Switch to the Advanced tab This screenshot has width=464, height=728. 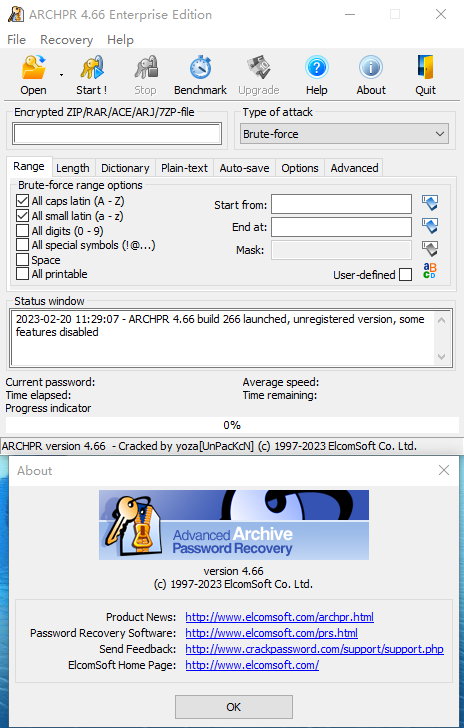pyautogui.click(x=354, y=168)
